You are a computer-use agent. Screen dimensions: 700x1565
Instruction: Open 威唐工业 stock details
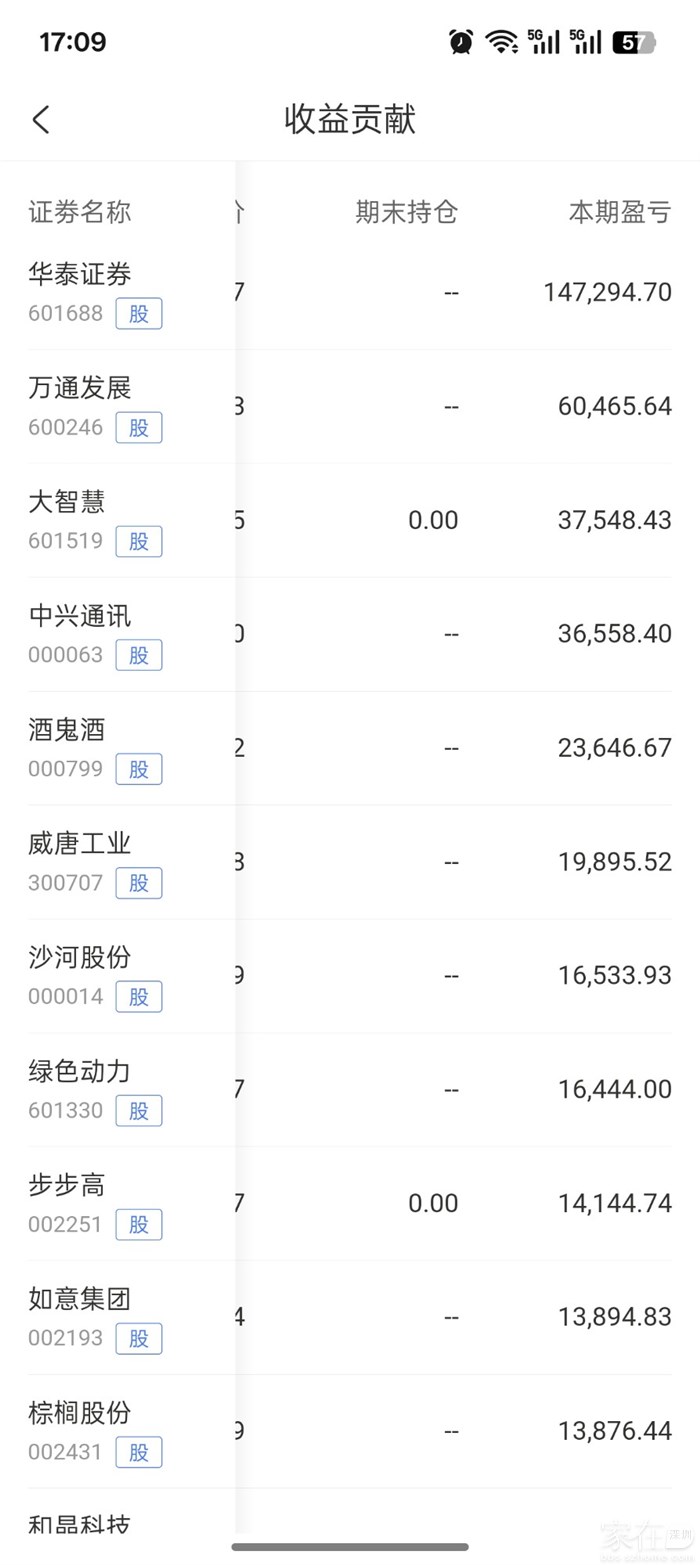[x=80, y=844]
